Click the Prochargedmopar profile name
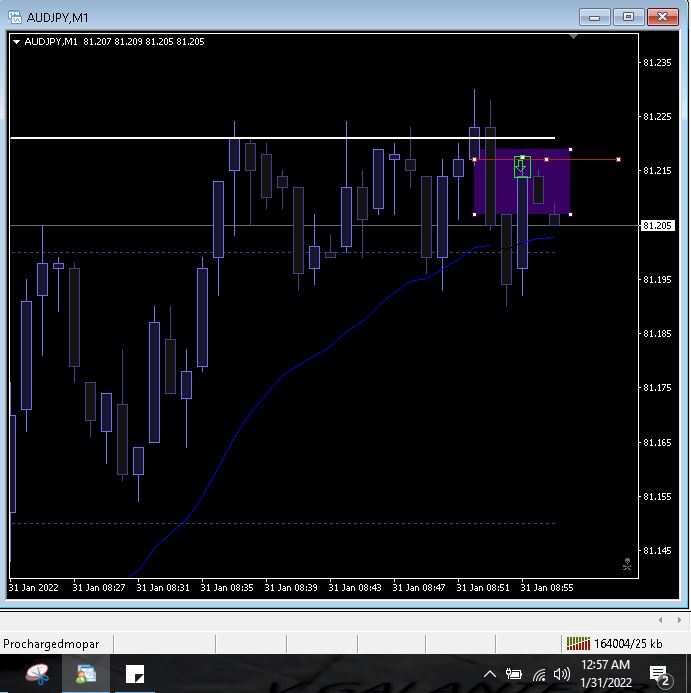 pyautogui.click(x=51, y=644)
